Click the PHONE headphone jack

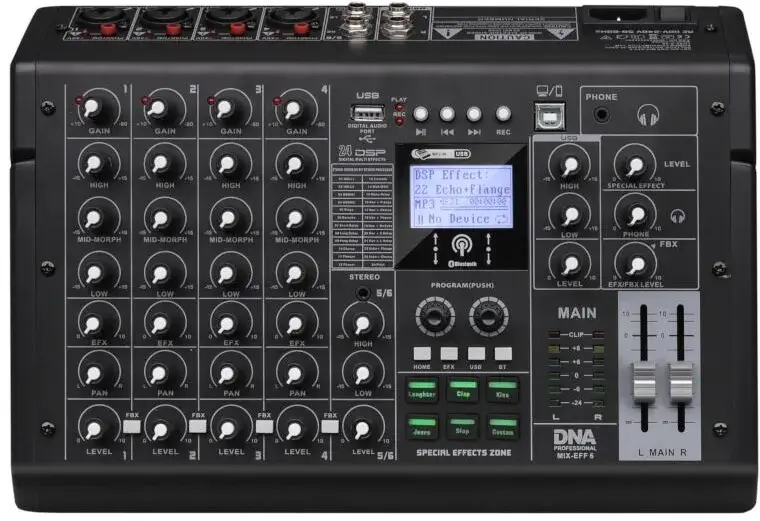click(602, 115)
